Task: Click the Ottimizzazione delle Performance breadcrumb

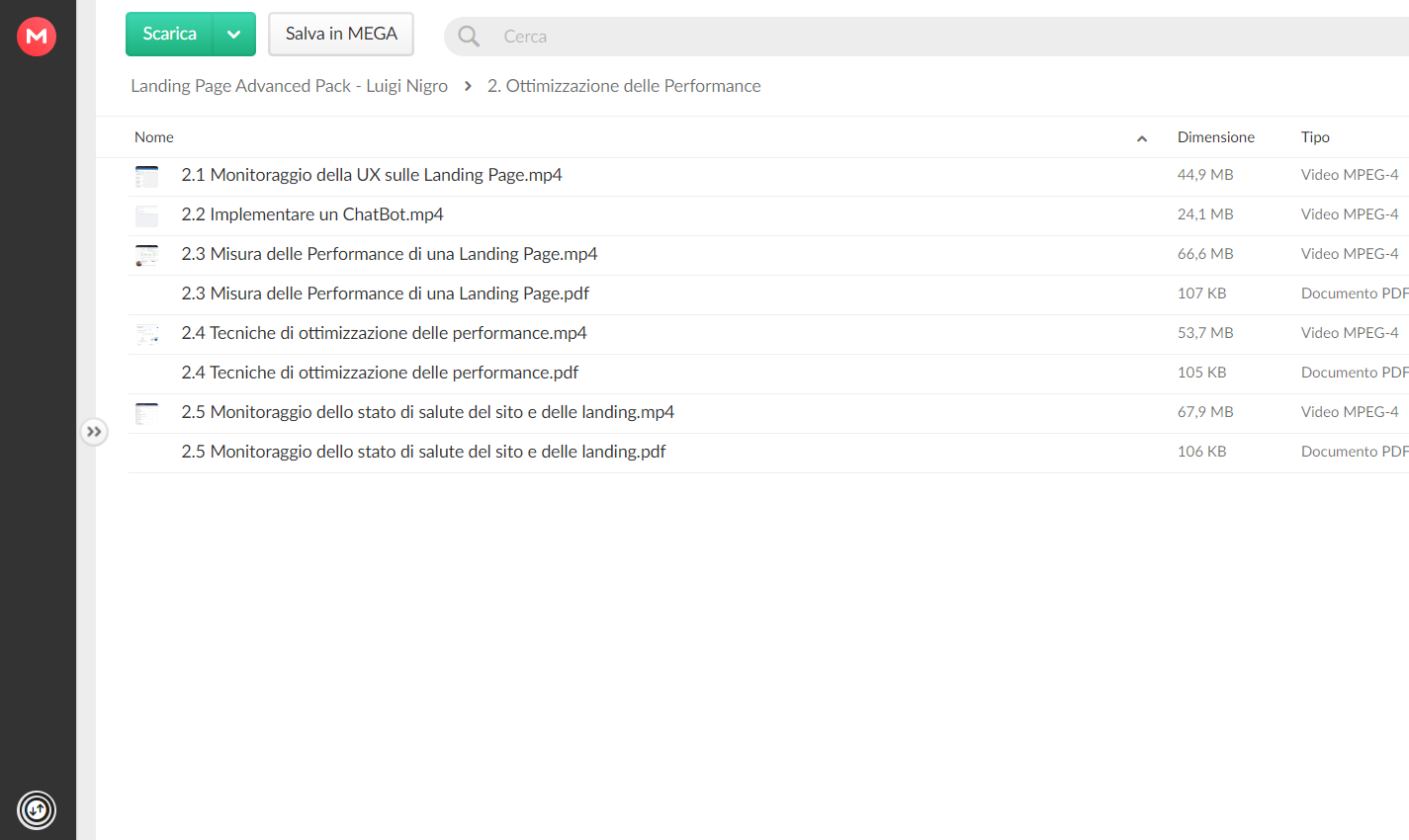Action: [x=624, y=86]
